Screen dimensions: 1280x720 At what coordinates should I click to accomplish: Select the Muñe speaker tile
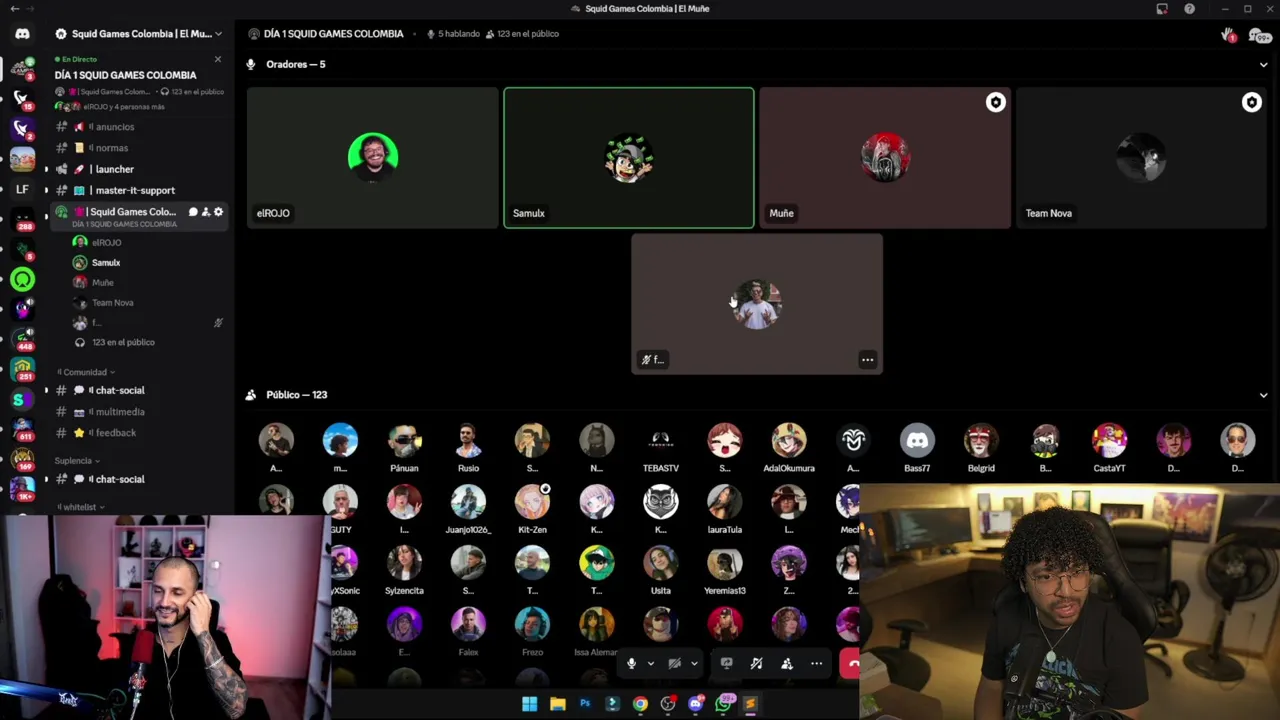pyautogui.click(x=885, y=158)
